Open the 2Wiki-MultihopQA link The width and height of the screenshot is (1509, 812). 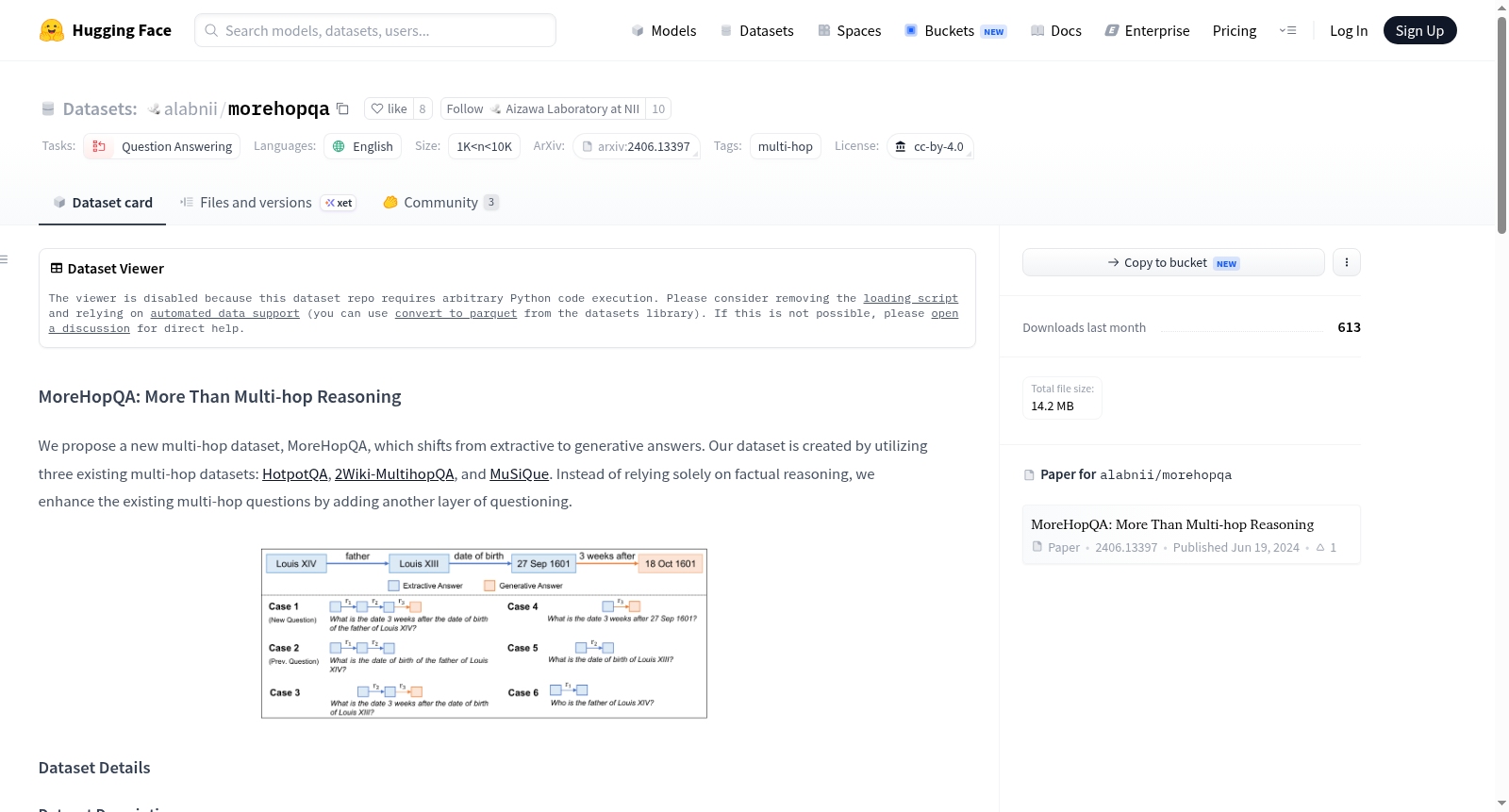click(x=394, y=473)
